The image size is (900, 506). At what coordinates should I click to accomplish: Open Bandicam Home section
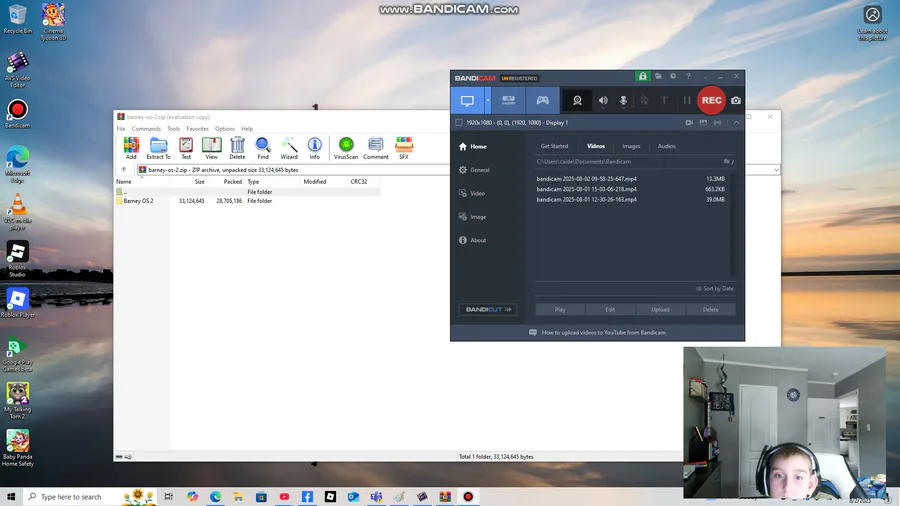point(473,146)
